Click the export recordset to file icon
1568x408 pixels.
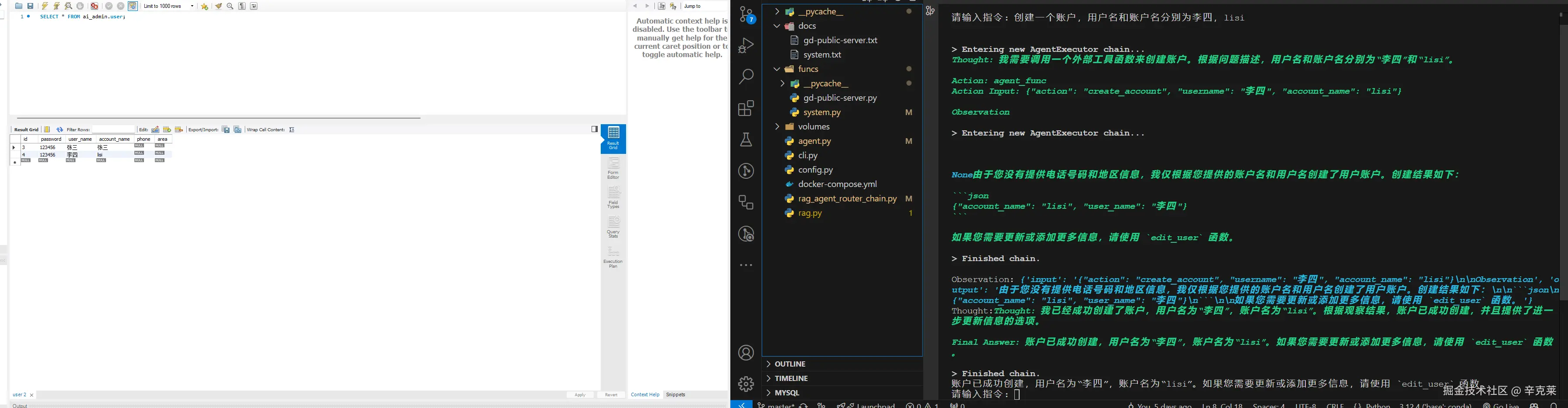225,129
